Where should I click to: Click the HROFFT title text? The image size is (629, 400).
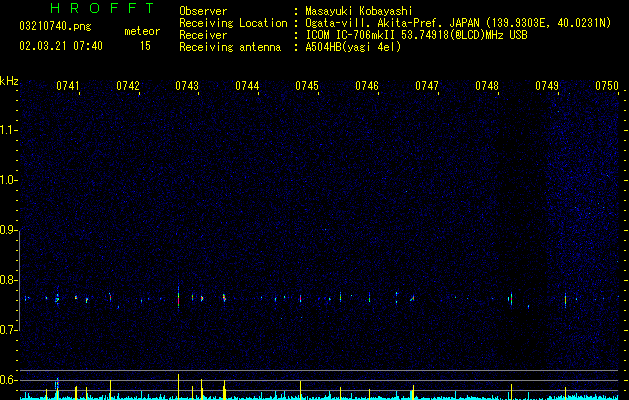(x=102, y=8)
